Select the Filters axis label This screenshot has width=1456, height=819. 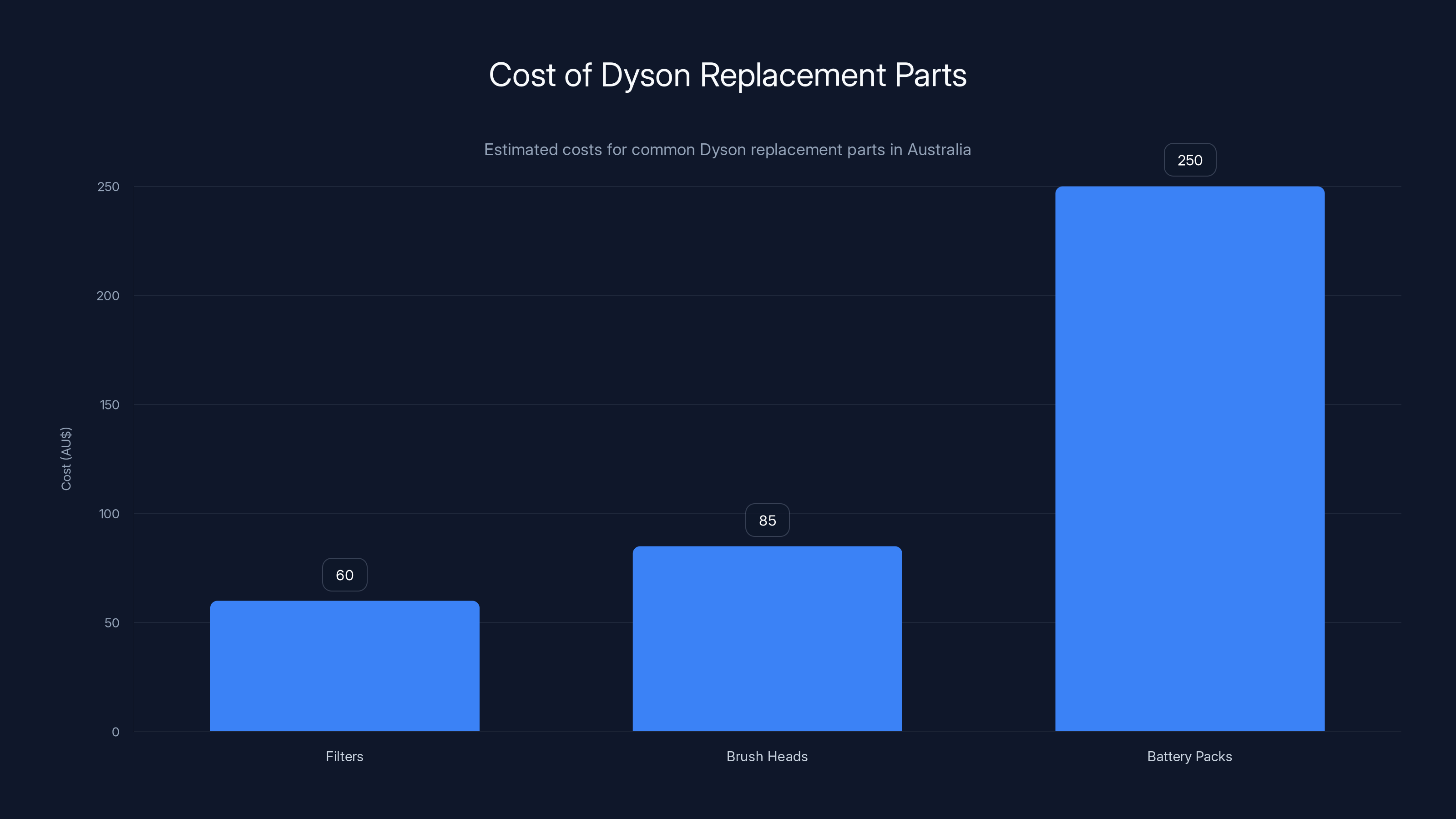pyautogui.click(x=344, y=757)
